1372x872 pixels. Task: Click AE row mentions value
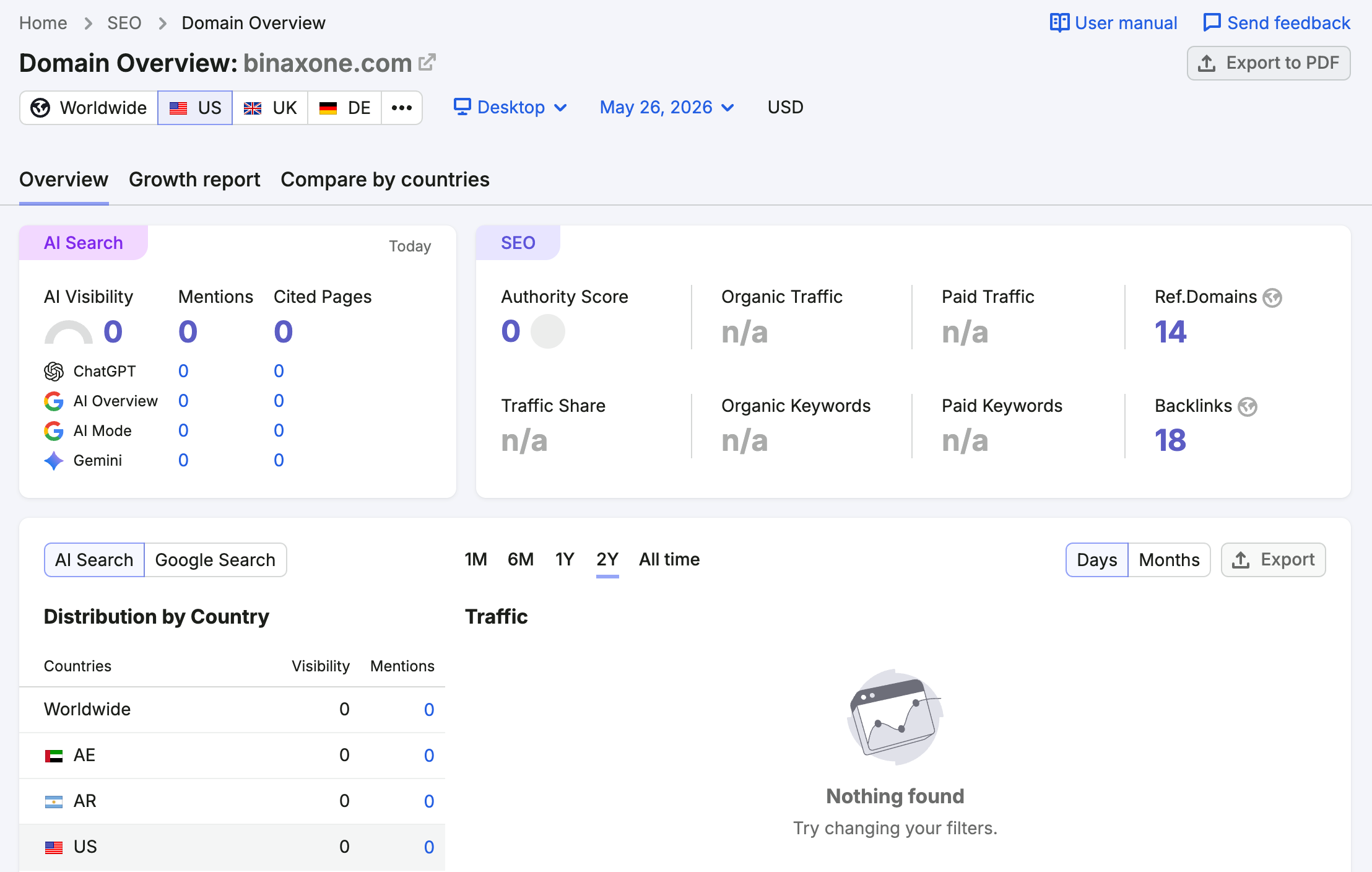429,756
